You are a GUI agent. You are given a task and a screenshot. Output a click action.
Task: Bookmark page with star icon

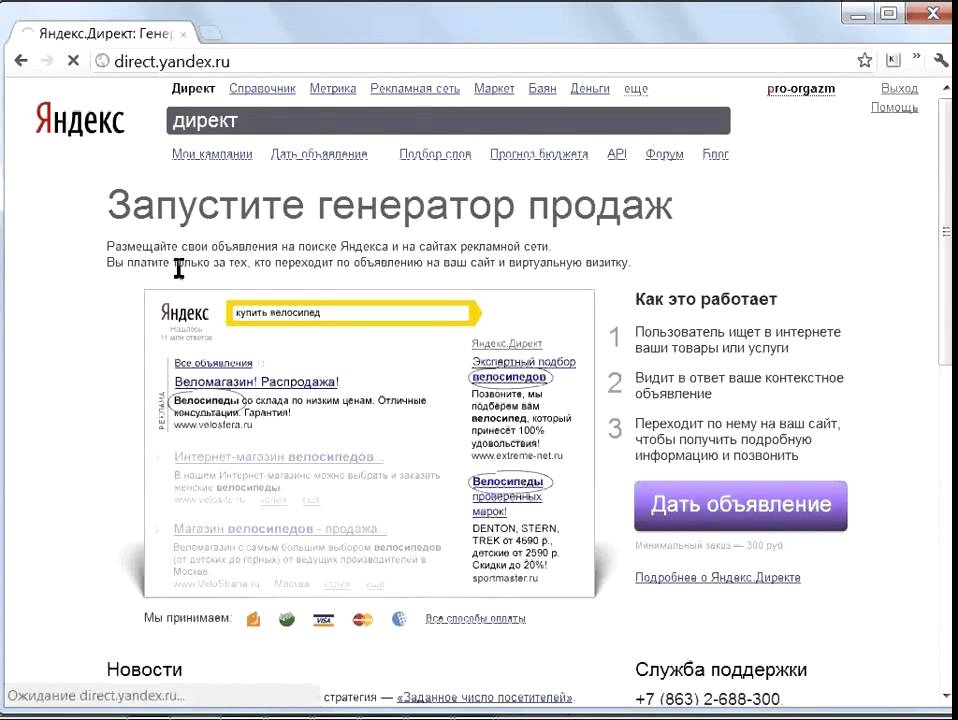coord(864,61)
